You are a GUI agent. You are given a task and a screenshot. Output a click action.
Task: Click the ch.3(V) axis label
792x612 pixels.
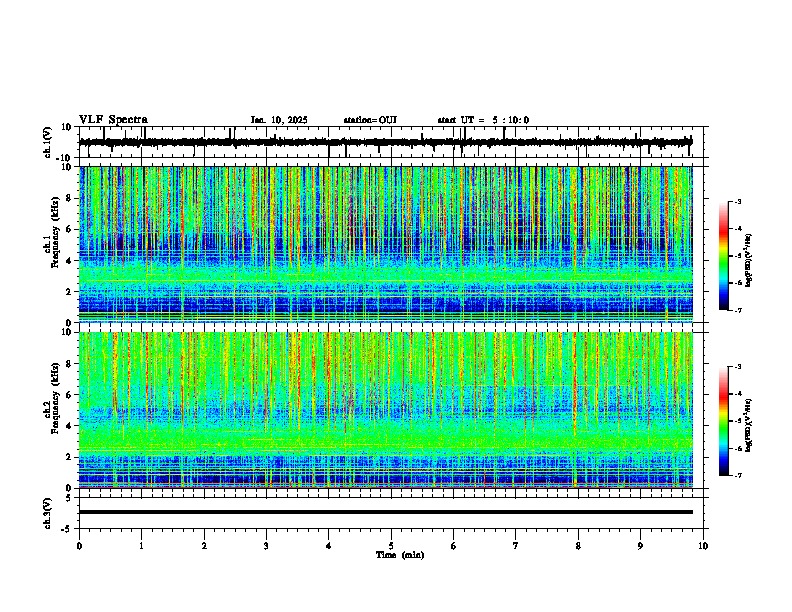tap(47, 514)
